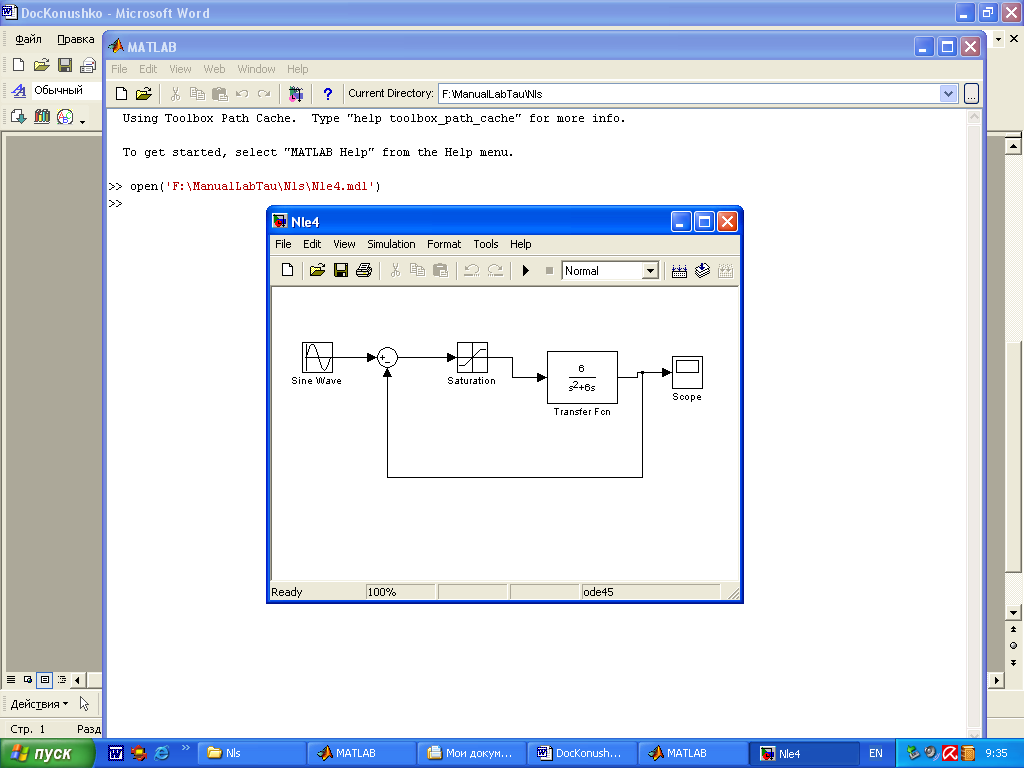Expand Current Directory dropdown arrow
Viewport: 1024px width, 768px height.
click(x=948, y=93)
